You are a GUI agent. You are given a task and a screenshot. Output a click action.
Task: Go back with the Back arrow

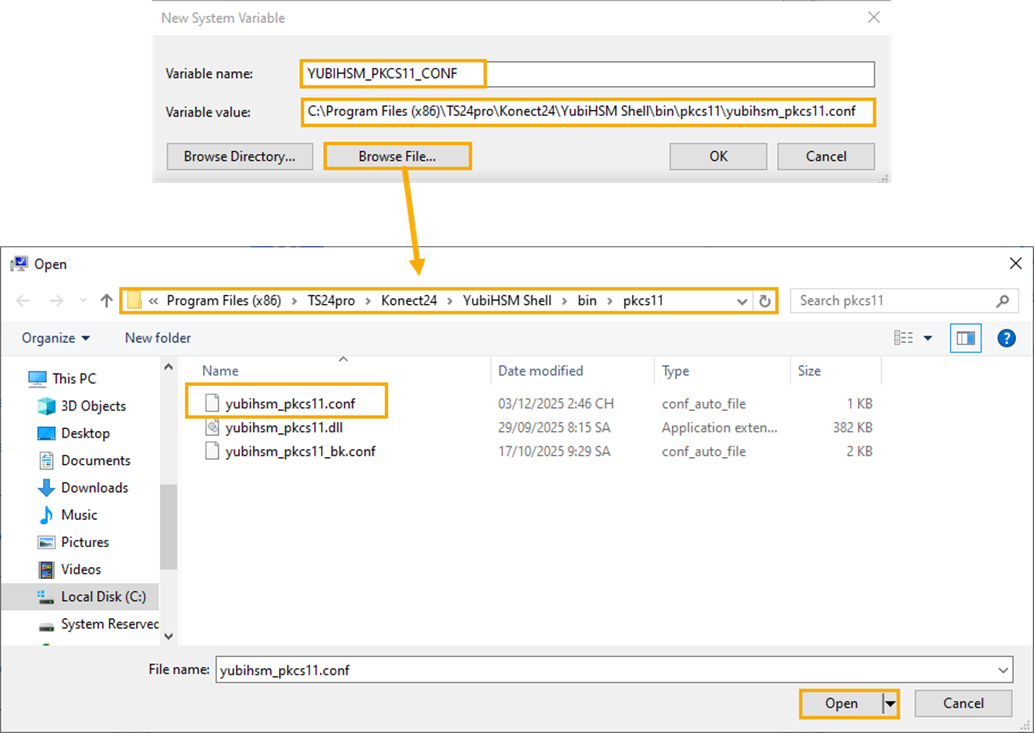(23, 301)
